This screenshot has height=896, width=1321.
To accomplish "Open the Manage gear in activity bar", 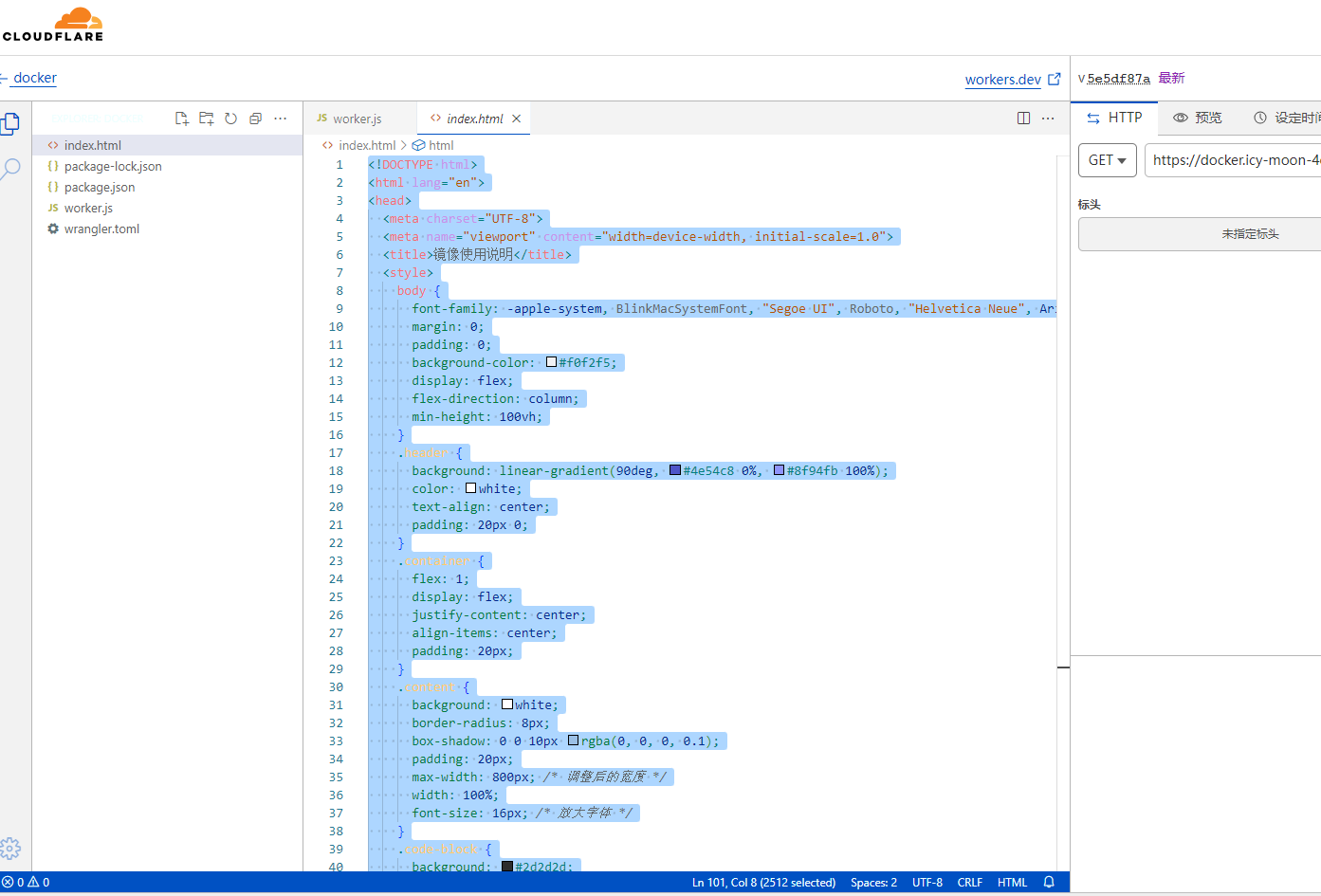I will tap(11, 849).
